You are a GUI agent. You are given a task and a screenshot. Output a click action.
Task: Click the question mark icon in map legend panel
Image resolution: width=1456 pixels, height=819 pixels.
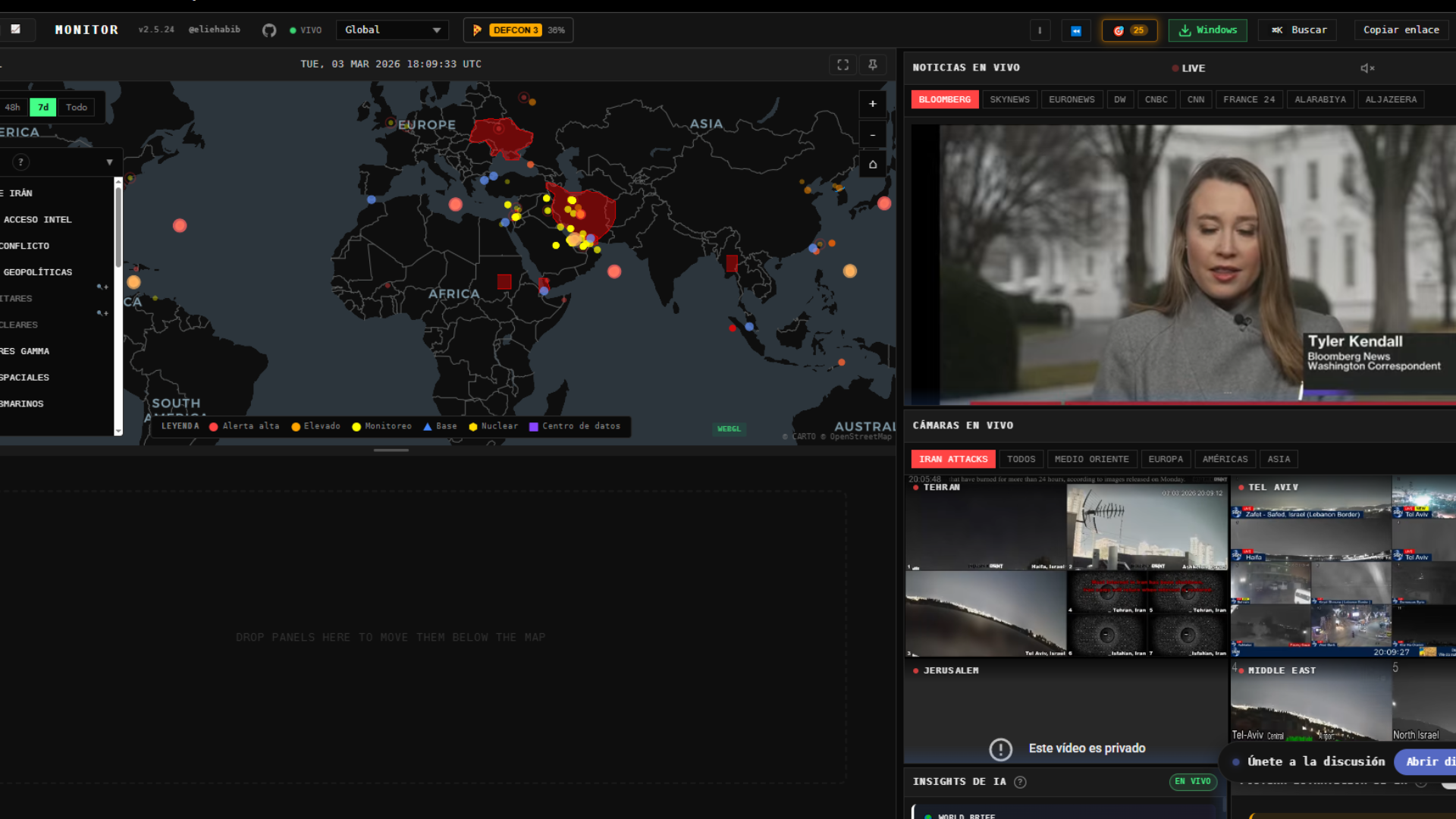[20, 162]
